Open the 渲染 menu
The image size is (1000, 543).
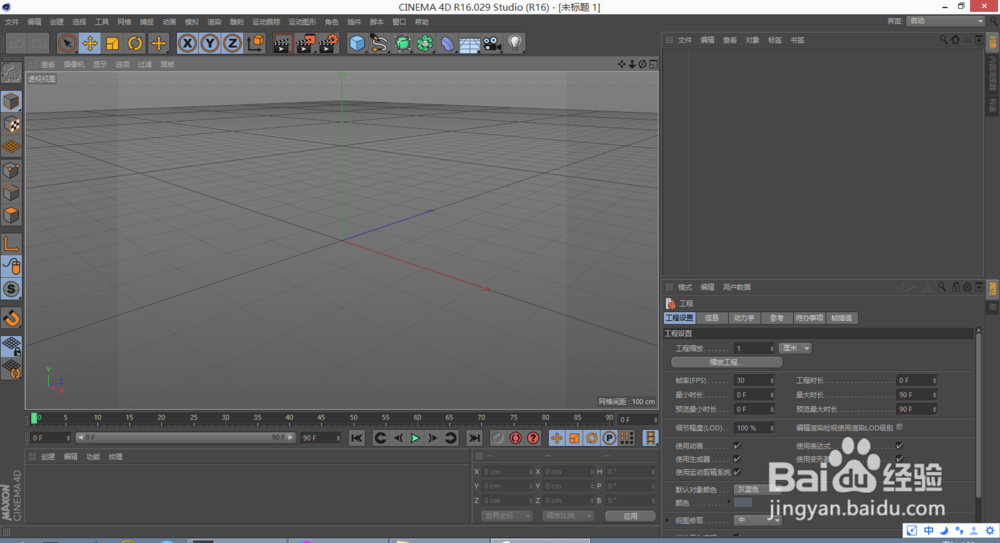[x=214, y=22]
